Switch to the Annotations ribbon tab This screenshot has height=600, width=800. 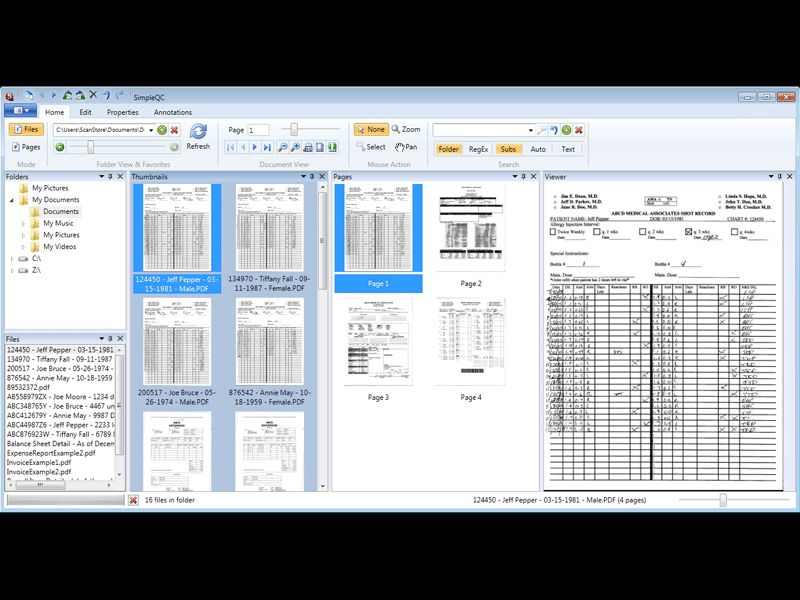coord(173,112)
